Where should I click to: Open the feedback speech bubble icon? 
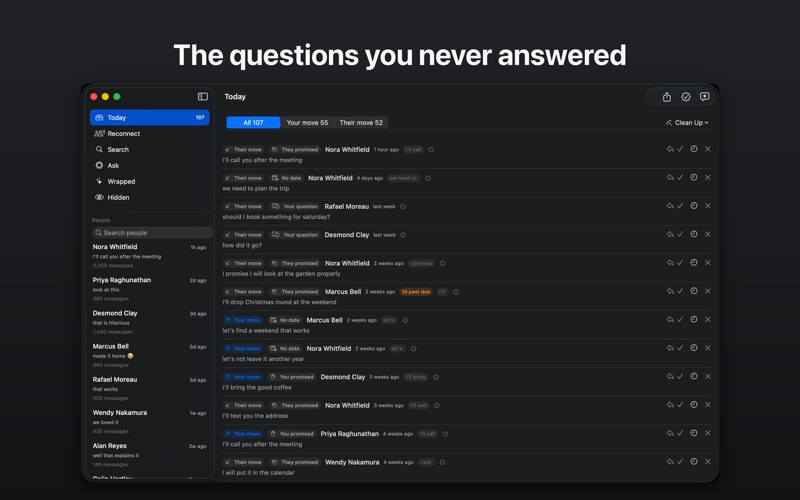(705, 97)
